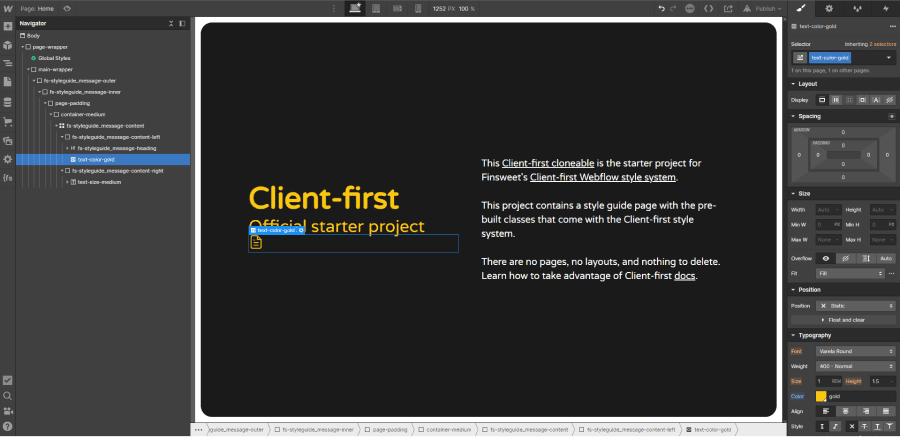Image resolution: width=900 pixels, height=437 pixels.
Task: Open the selector states dropdown arrow
Action: (889, 57)
